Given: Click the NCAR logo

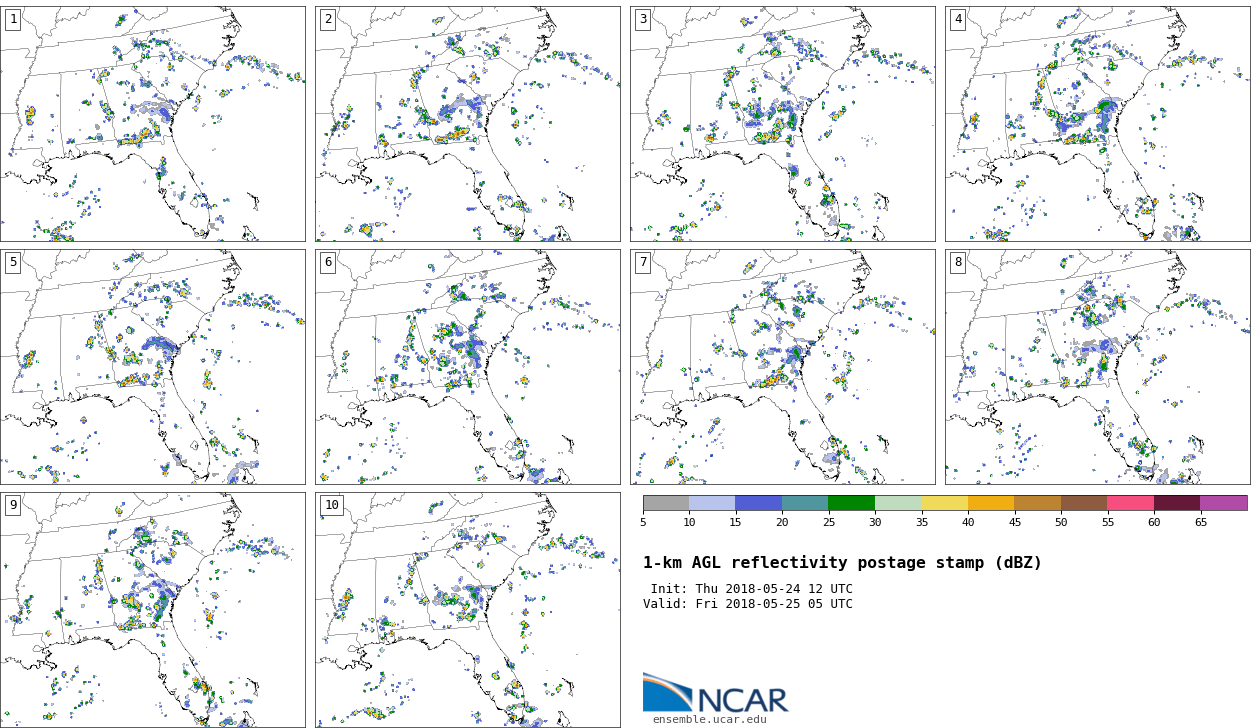Looking at the screenshot, I should point(715,693).
